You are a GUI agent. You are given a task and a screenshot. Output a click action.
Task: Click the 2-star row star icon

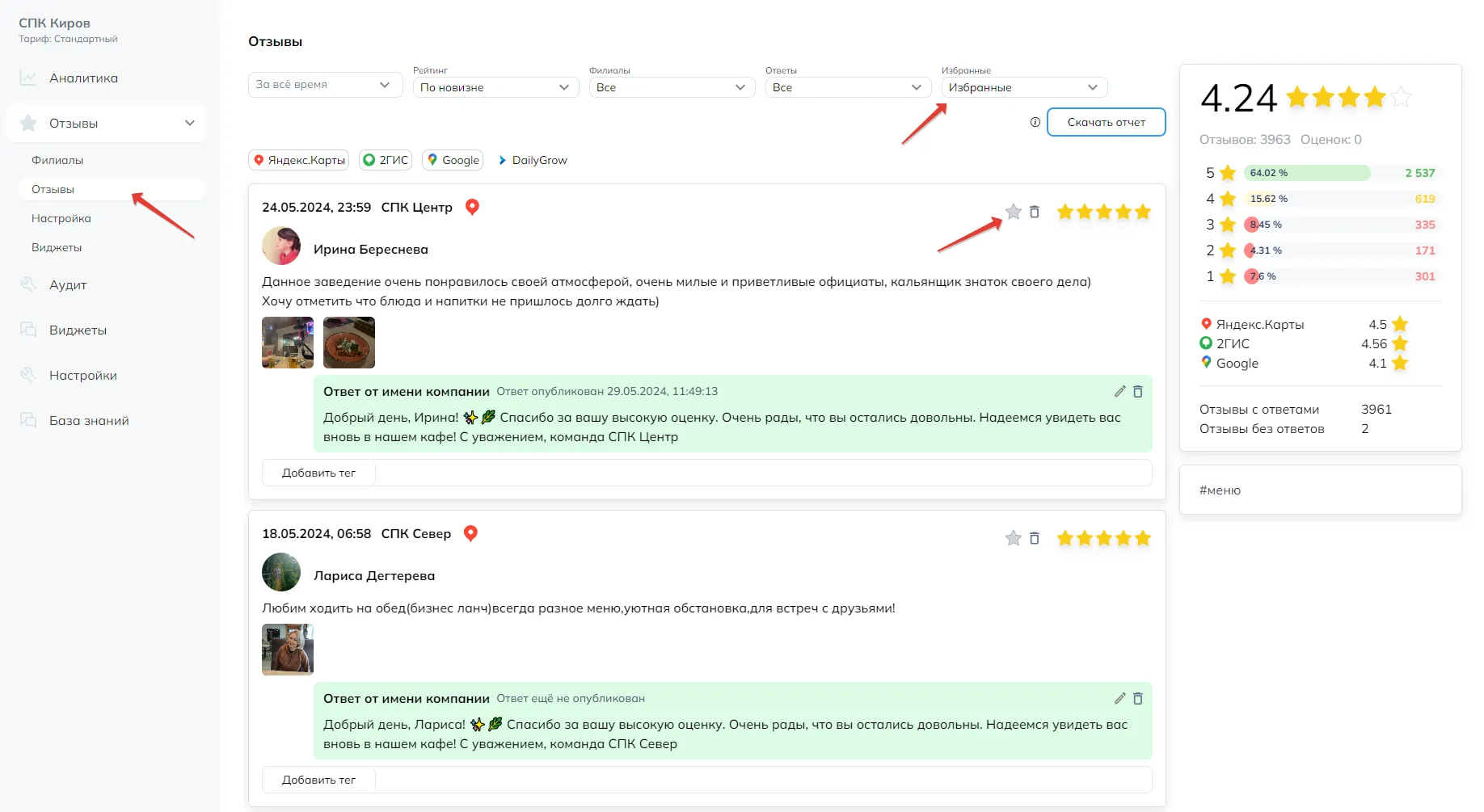[x=1228, y=250]
